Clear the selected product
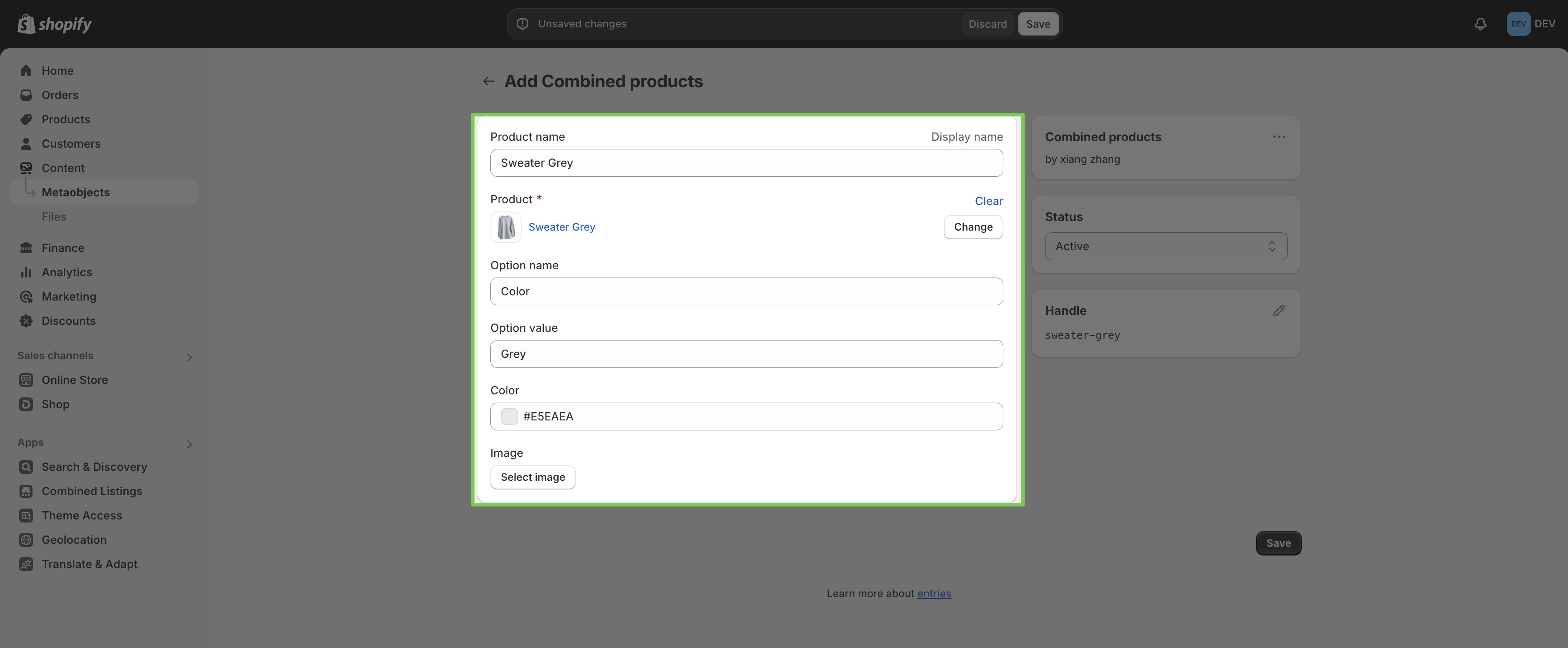Screen dimensions: 1568x648 coord(989,201)
